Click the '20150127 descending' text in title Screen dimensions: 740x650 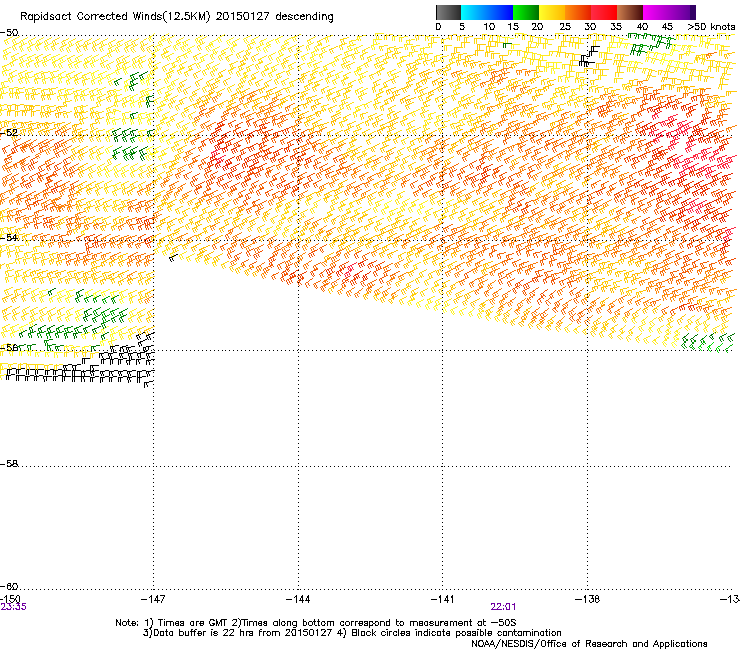(x=275, y=17)
